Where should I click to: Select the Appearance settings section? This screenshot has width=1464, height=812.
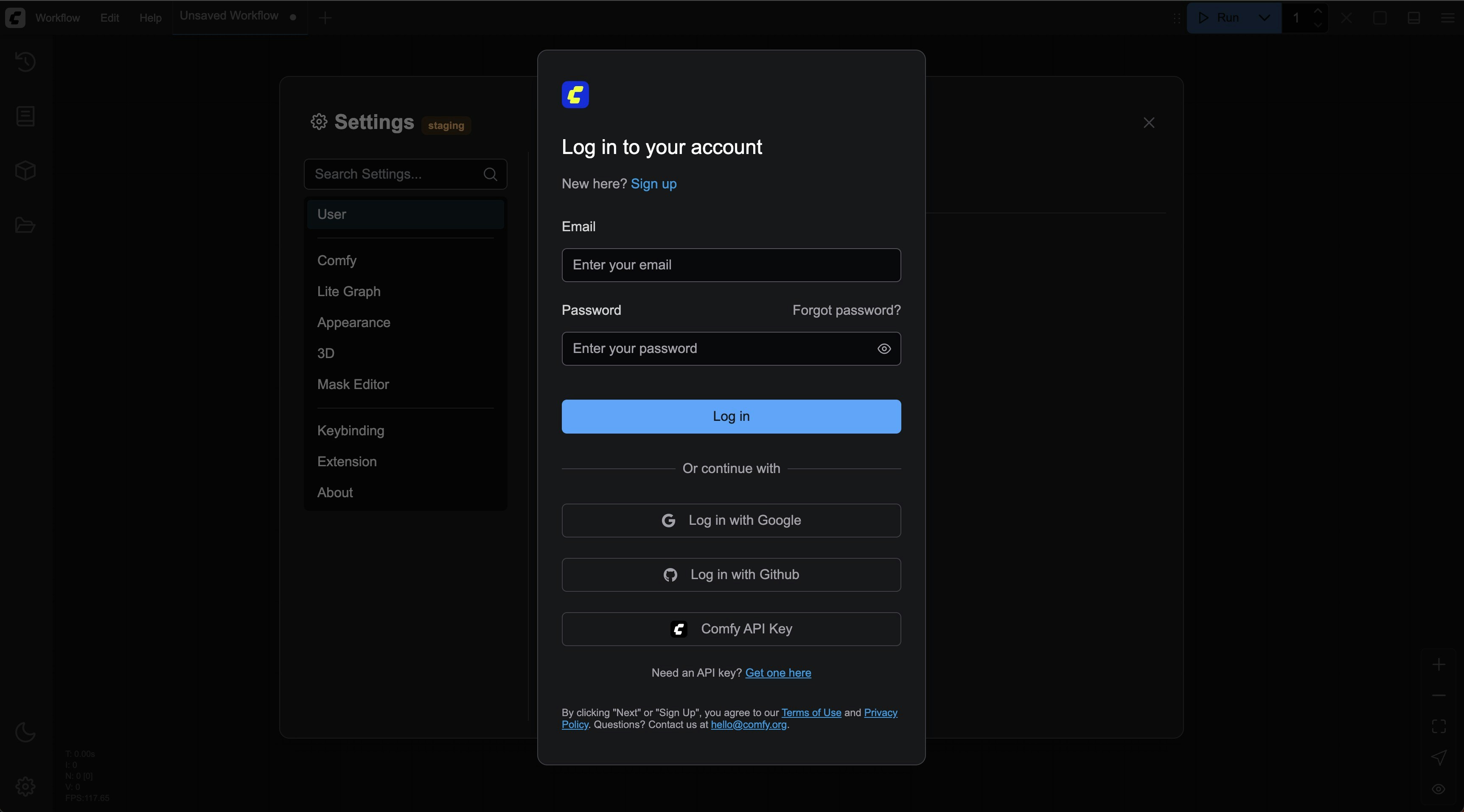353,322
